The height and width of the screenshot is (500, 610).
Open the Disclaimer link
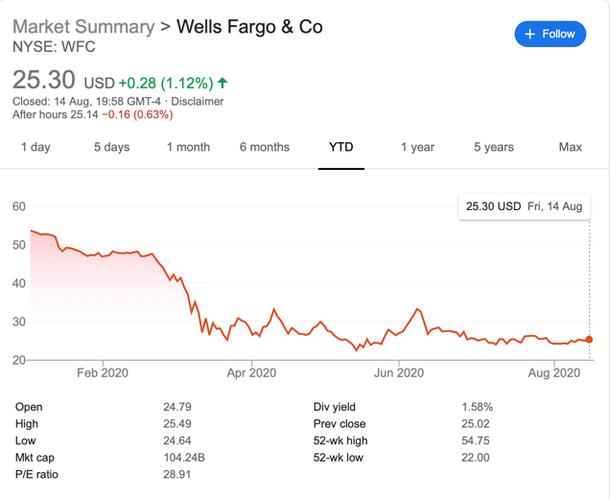pyautogui.click(x=197, y=102)
